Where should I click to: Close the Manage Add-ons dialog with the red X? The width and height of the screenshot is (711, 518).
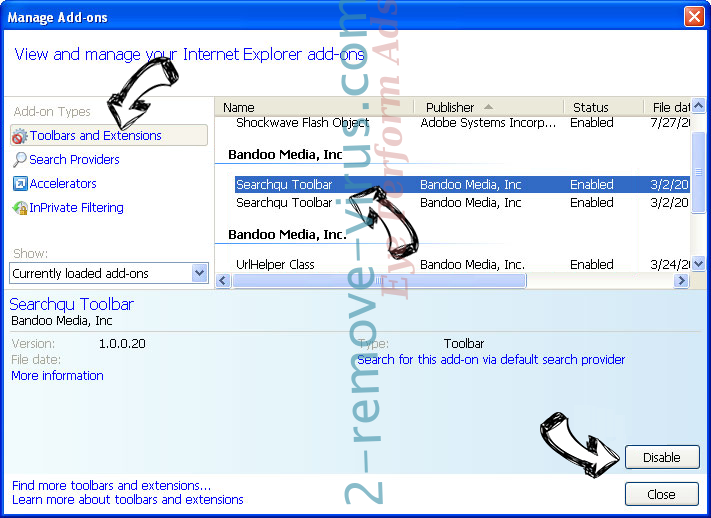pyautogui.click(x=694, y=17)
